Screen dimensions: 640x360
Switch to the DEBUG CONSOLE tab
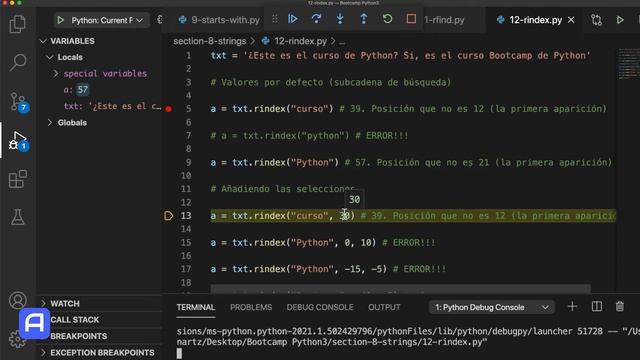point(320,307)
